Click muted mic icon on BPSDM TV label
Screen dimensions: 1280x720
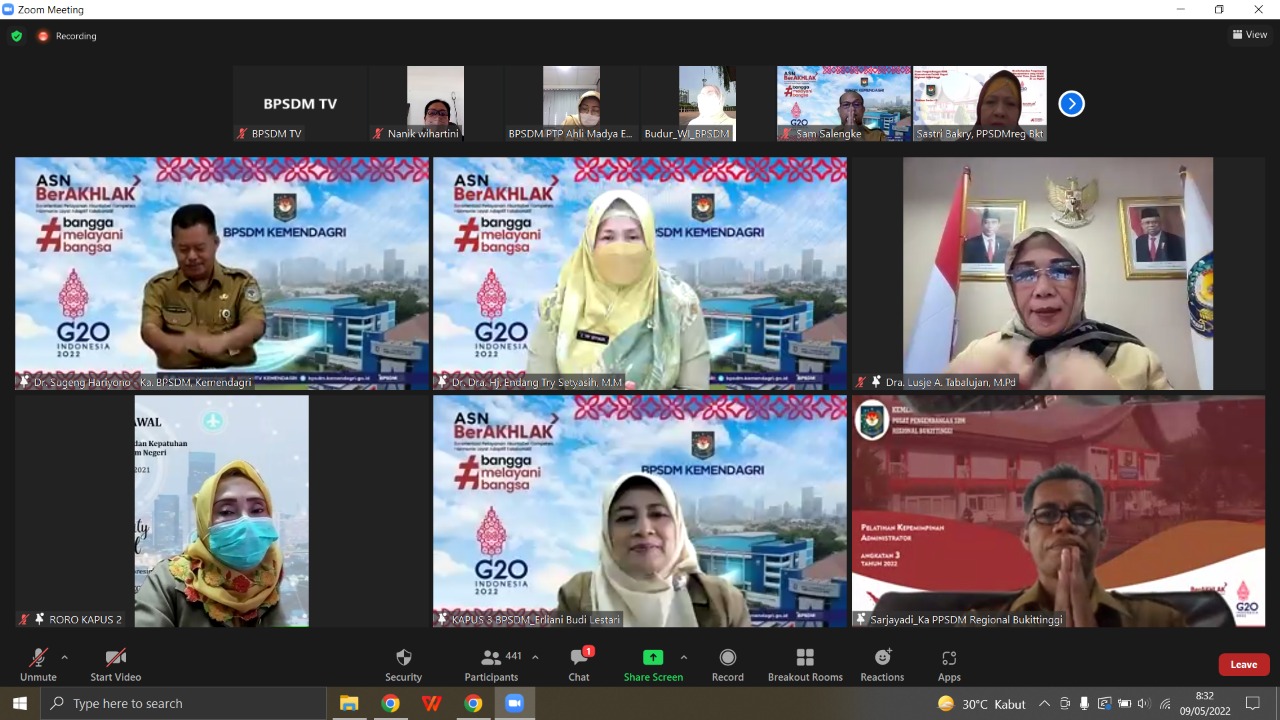pos(242,133)
